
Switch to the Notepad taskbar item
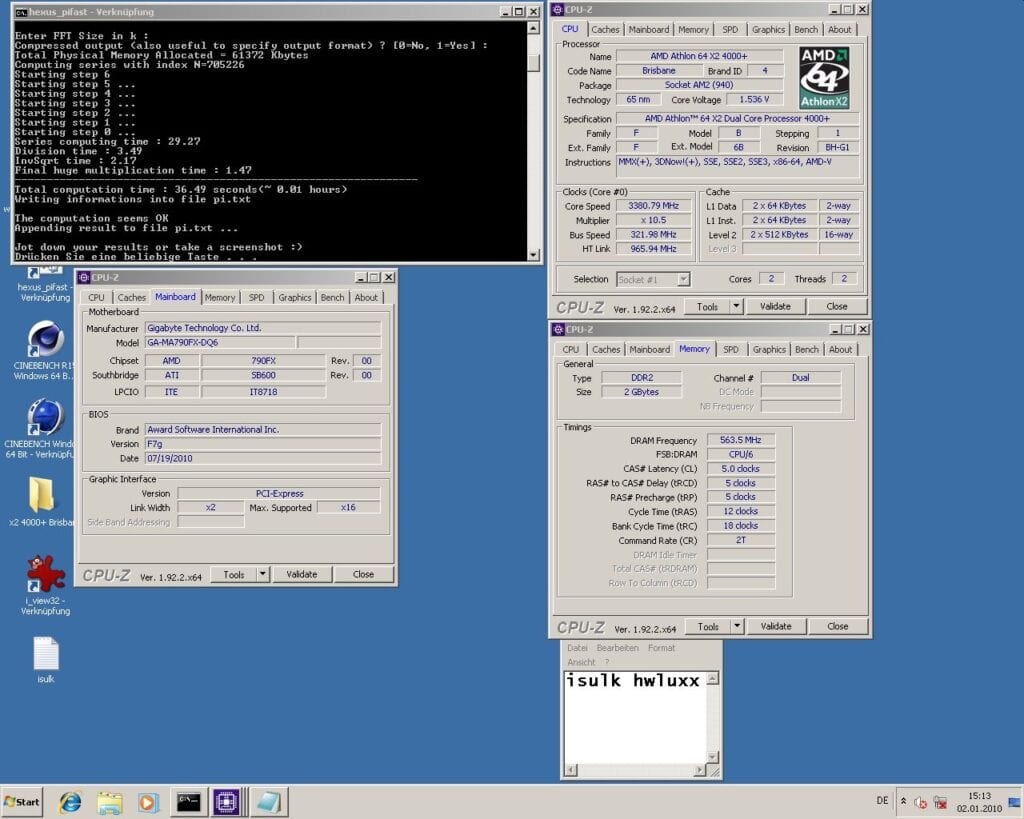[268, 802]
